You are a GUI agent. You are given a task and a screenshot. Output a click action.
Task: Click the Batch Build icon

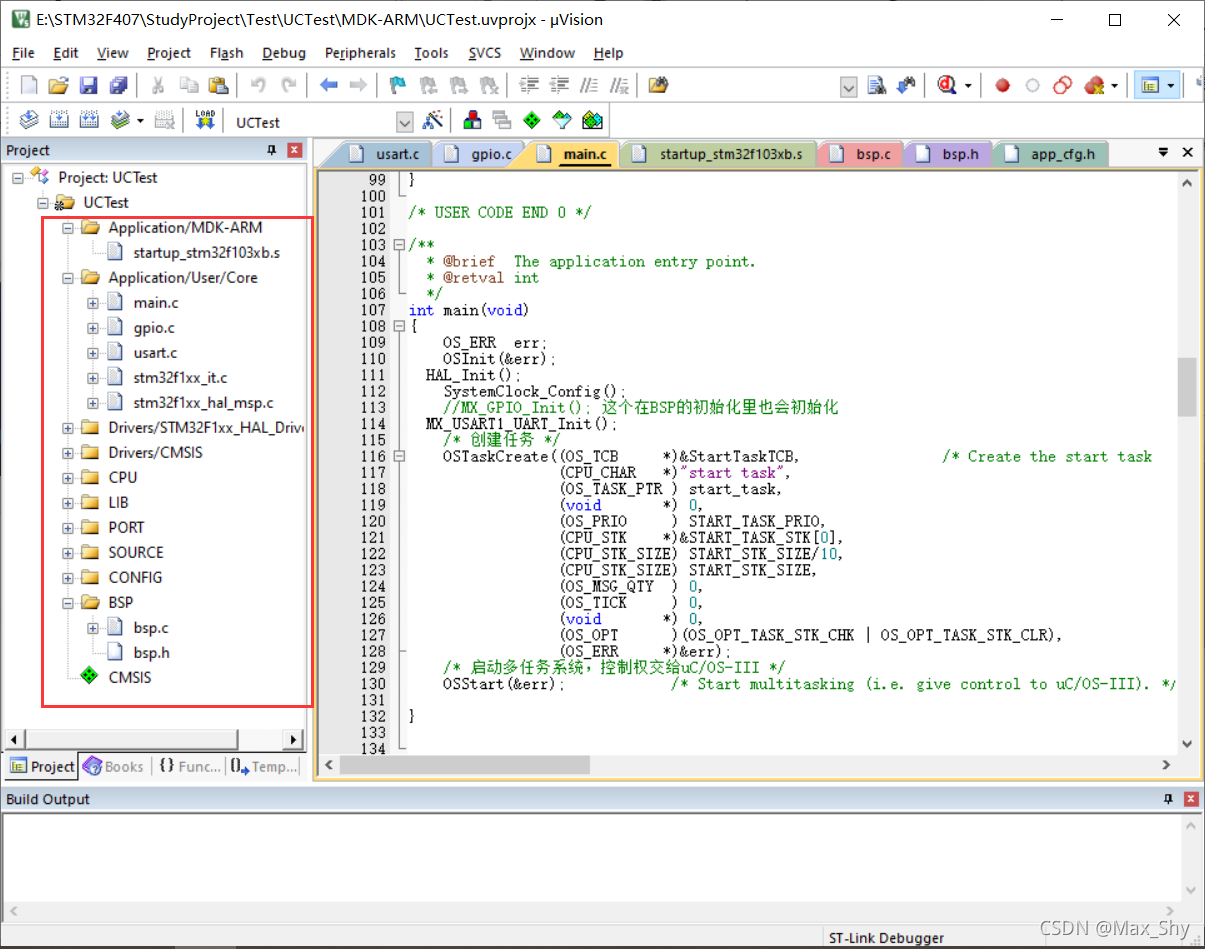(x=120, y=121)
